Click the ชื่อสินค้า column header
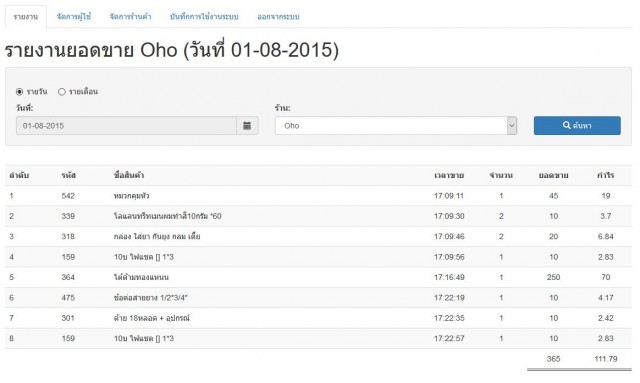This screenshot has width=640, height=383. click(129, 176)
